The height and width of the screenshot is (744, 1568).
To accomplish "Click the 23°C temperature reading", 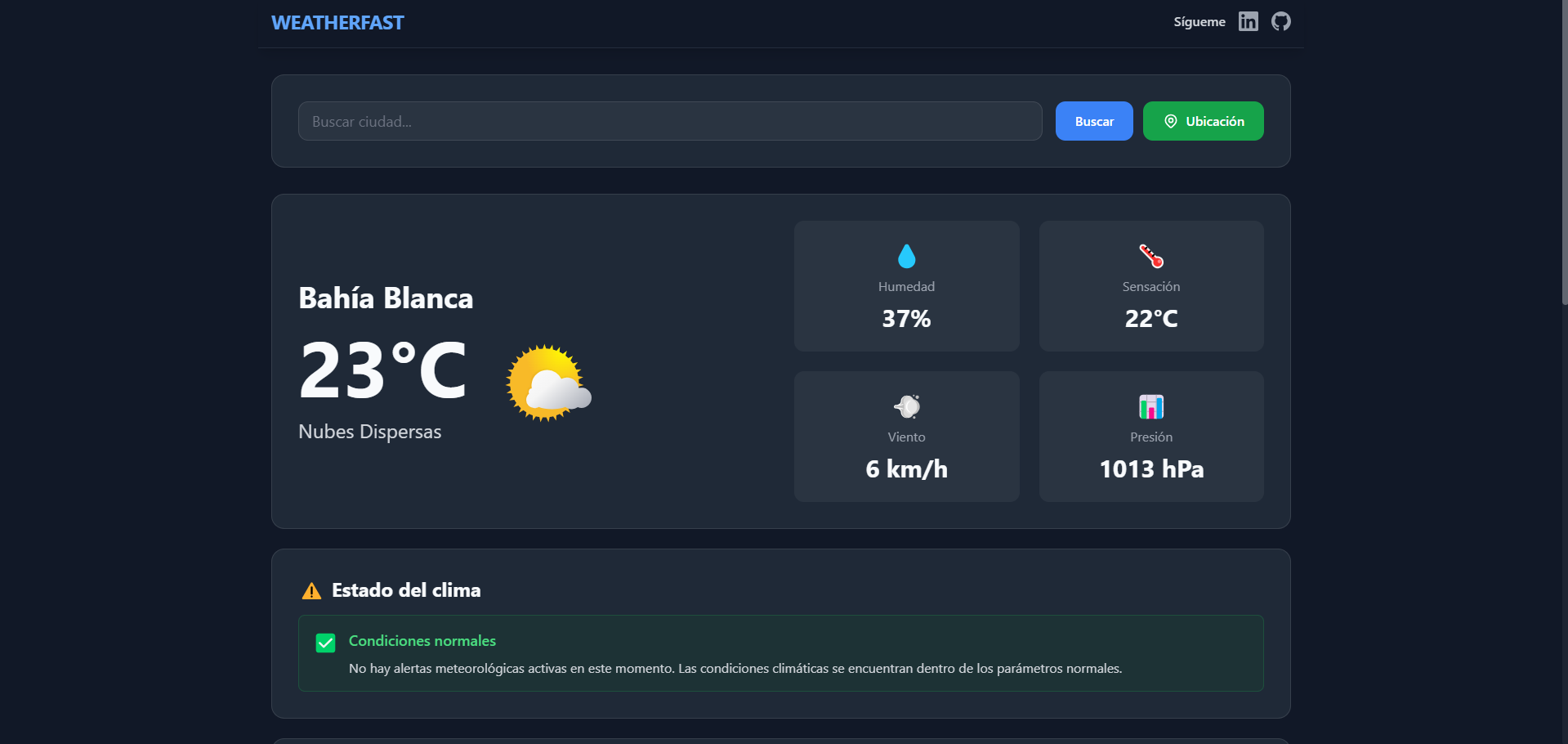I will tap(382, 371).
